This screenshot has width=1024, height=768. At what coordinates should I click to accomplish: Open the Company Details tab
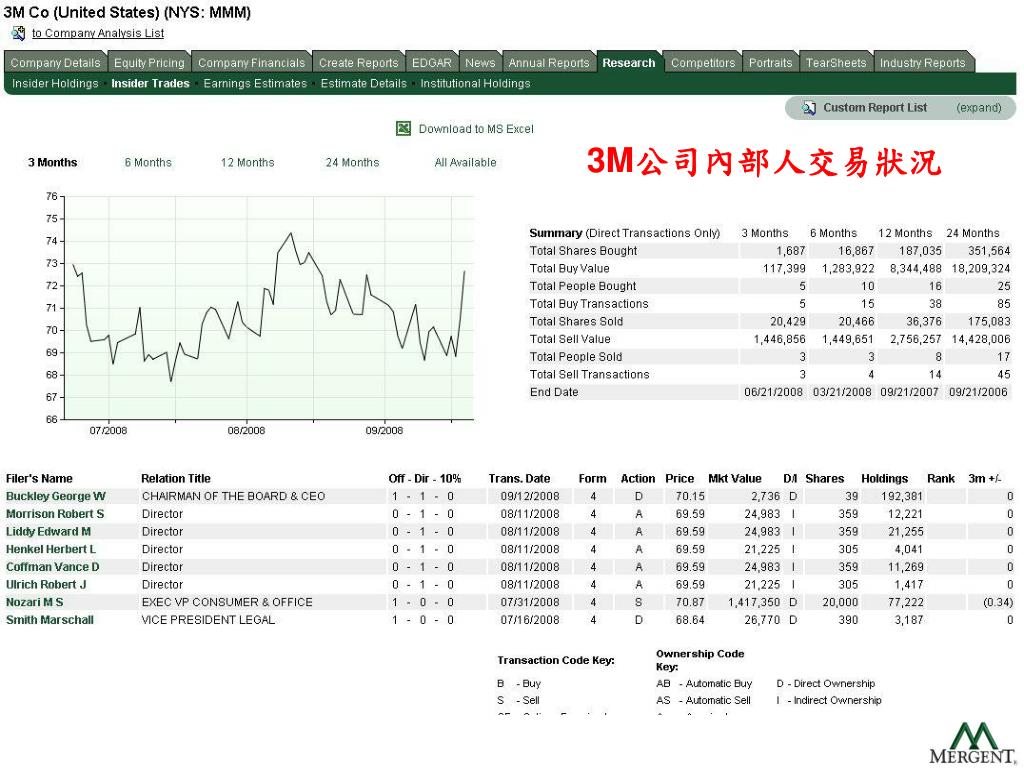click(56, 63)
